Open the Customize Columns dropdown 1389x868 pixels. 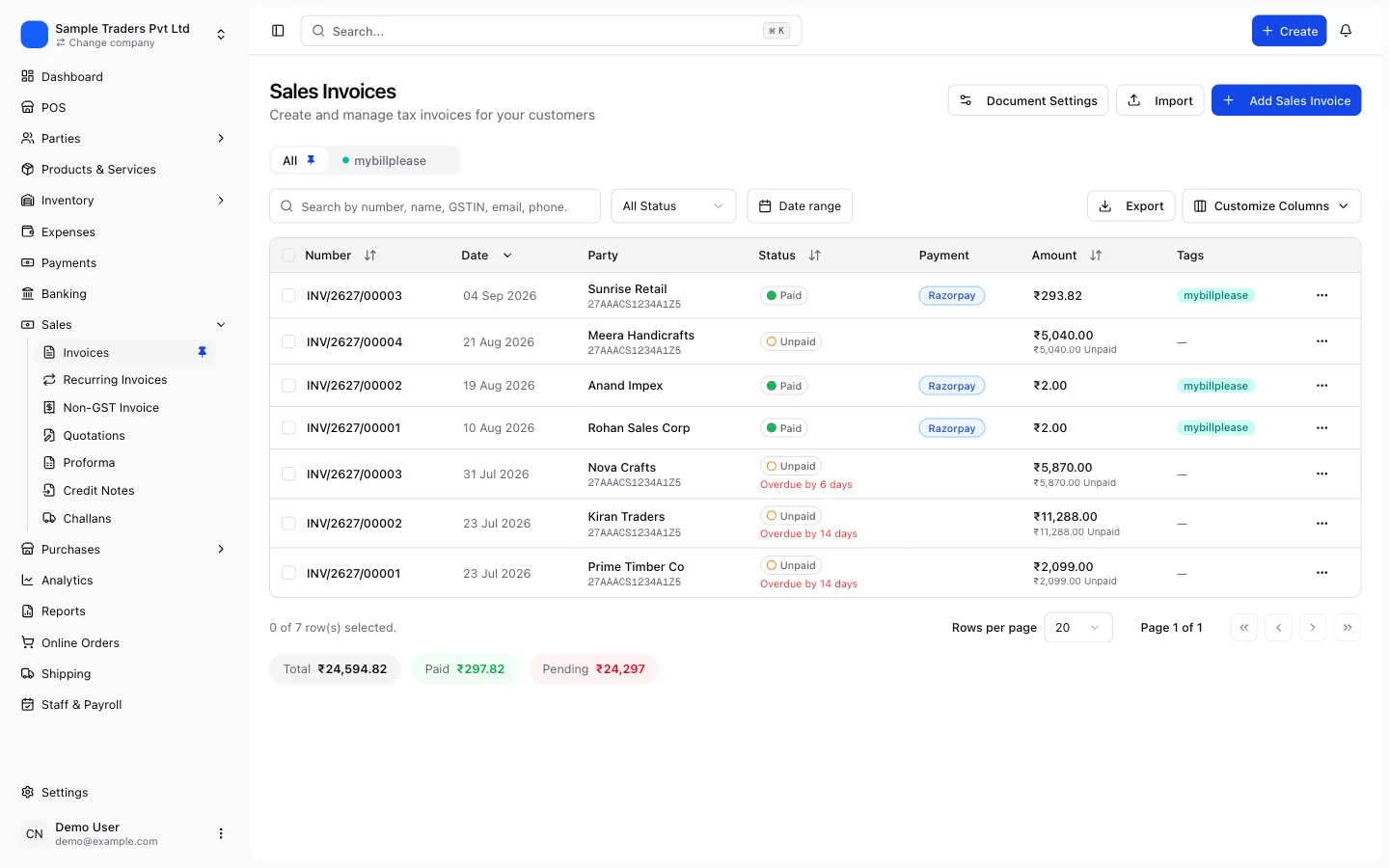pos(1271,206)
